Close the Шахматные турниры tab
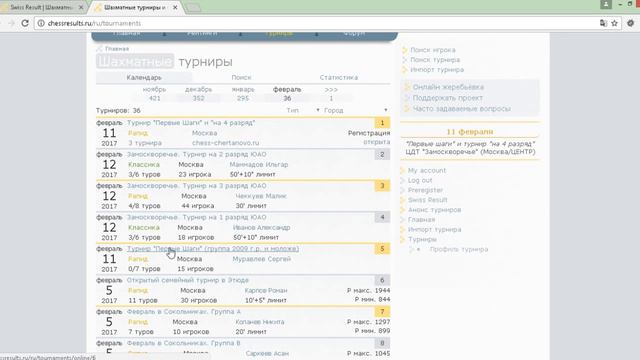Viewport: 640px width, 360px height. pyautogui.click(x=175, y=7)
